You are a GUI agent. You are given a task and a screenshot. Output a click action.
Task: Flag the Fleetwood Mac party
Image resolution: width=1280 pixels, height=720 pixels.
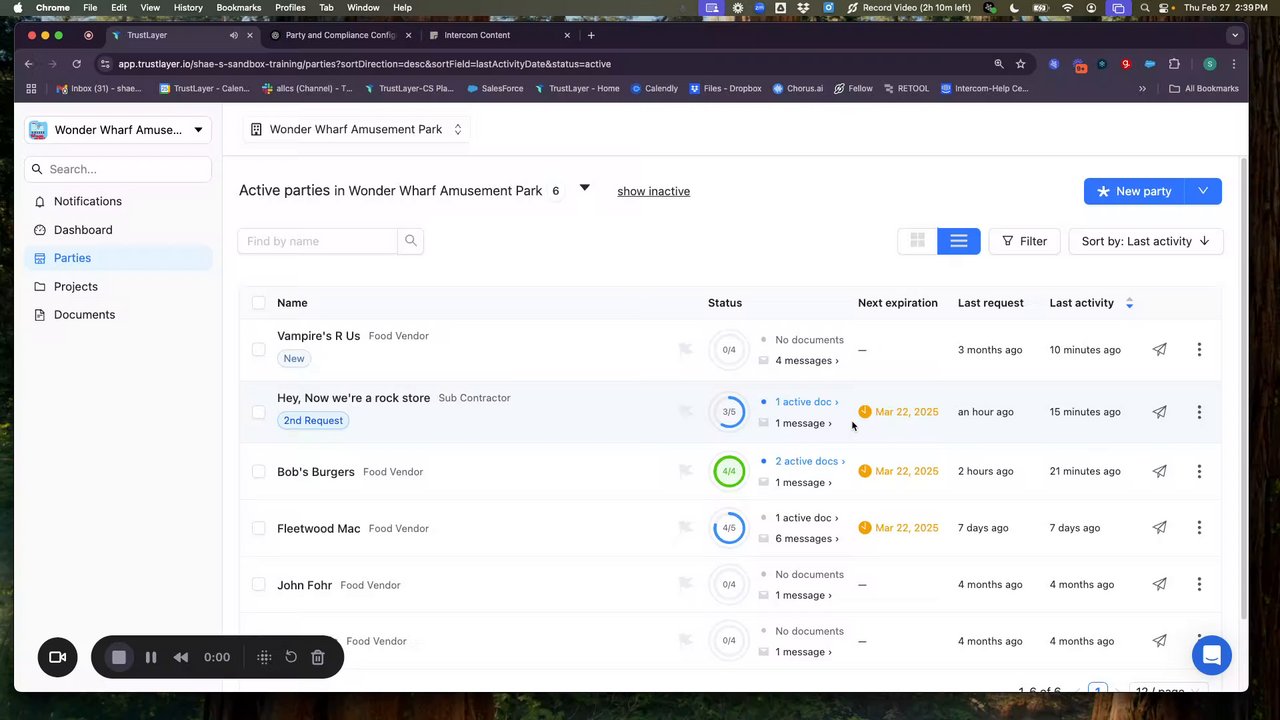(685, 528)
